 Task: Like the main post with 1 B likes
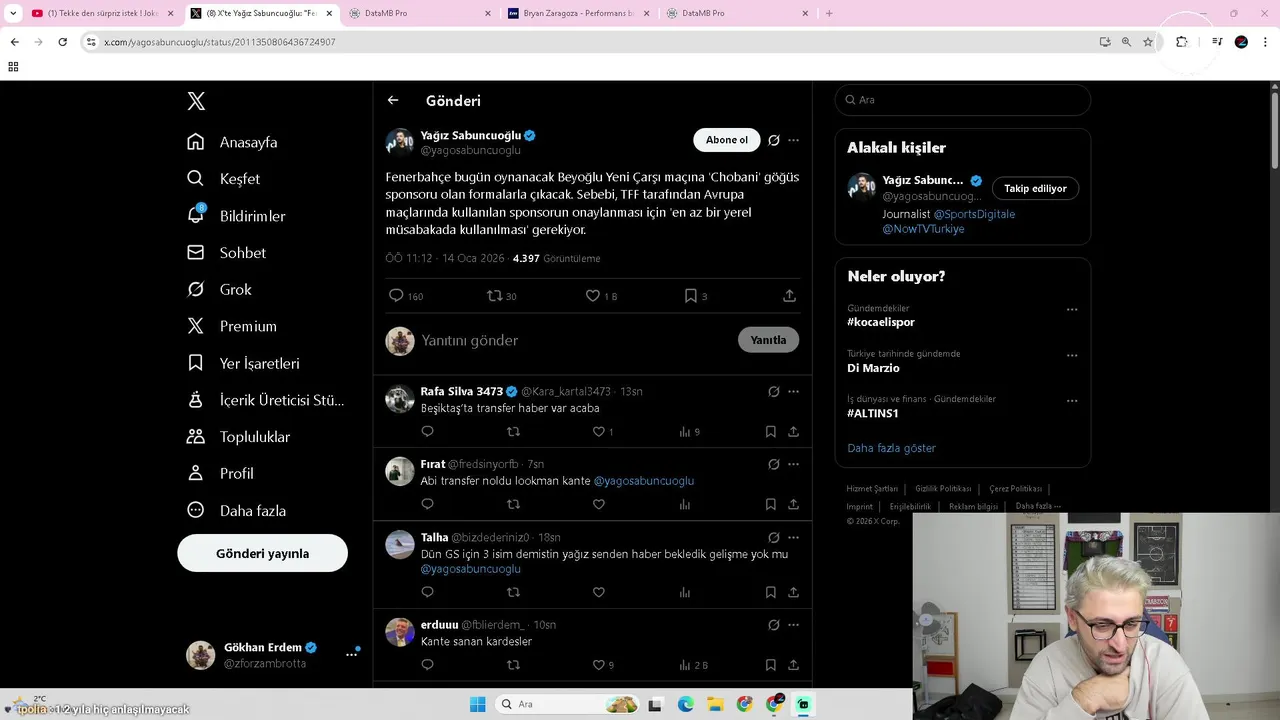601,296
